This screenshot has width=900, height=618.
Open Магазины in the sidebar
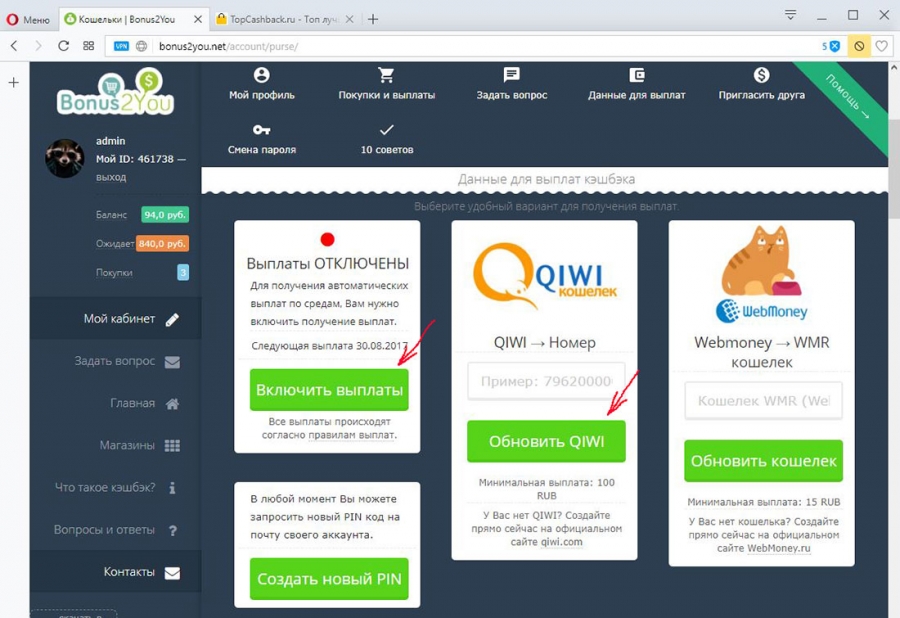click(116, 445)
